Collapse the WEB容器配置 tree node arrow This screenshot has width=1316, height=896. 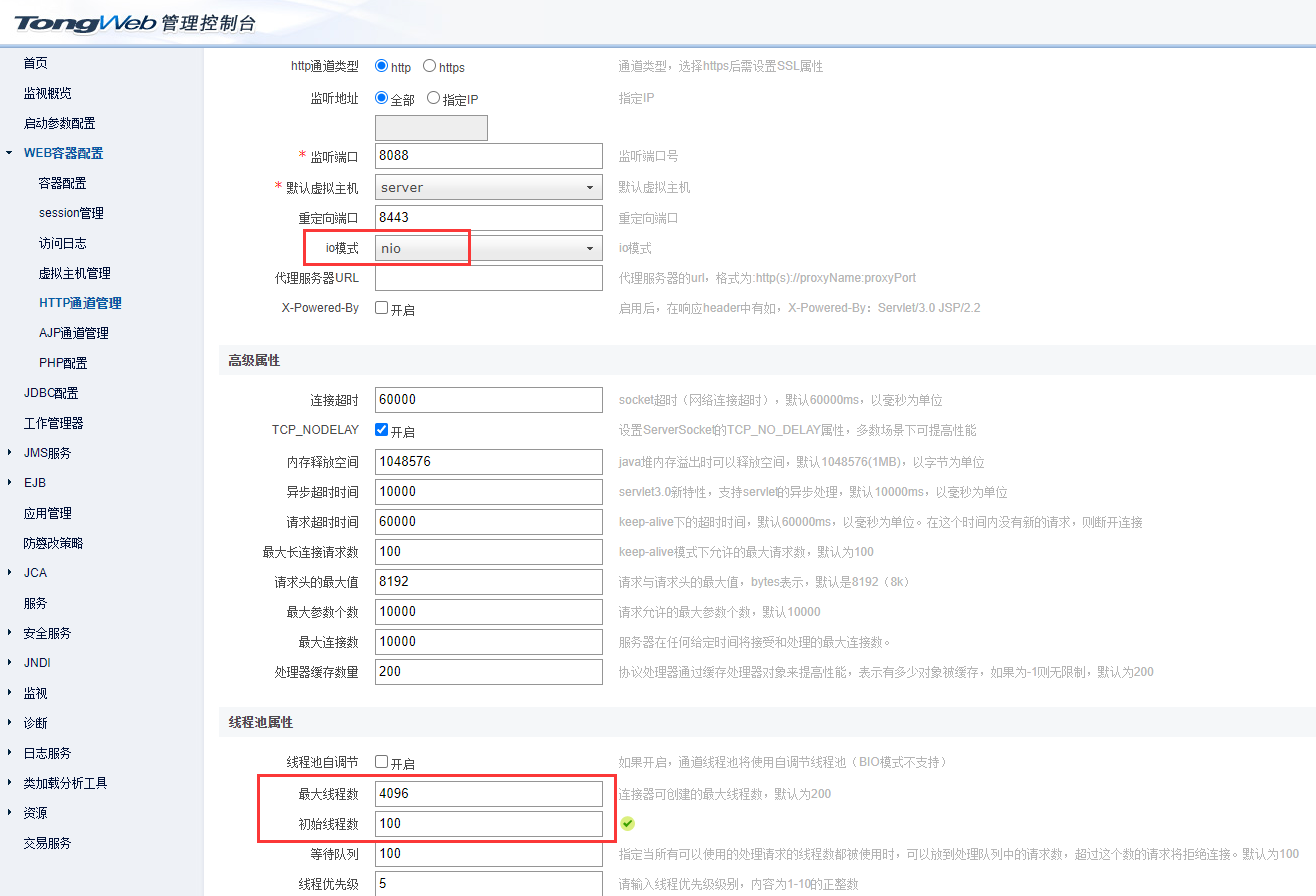9,153
